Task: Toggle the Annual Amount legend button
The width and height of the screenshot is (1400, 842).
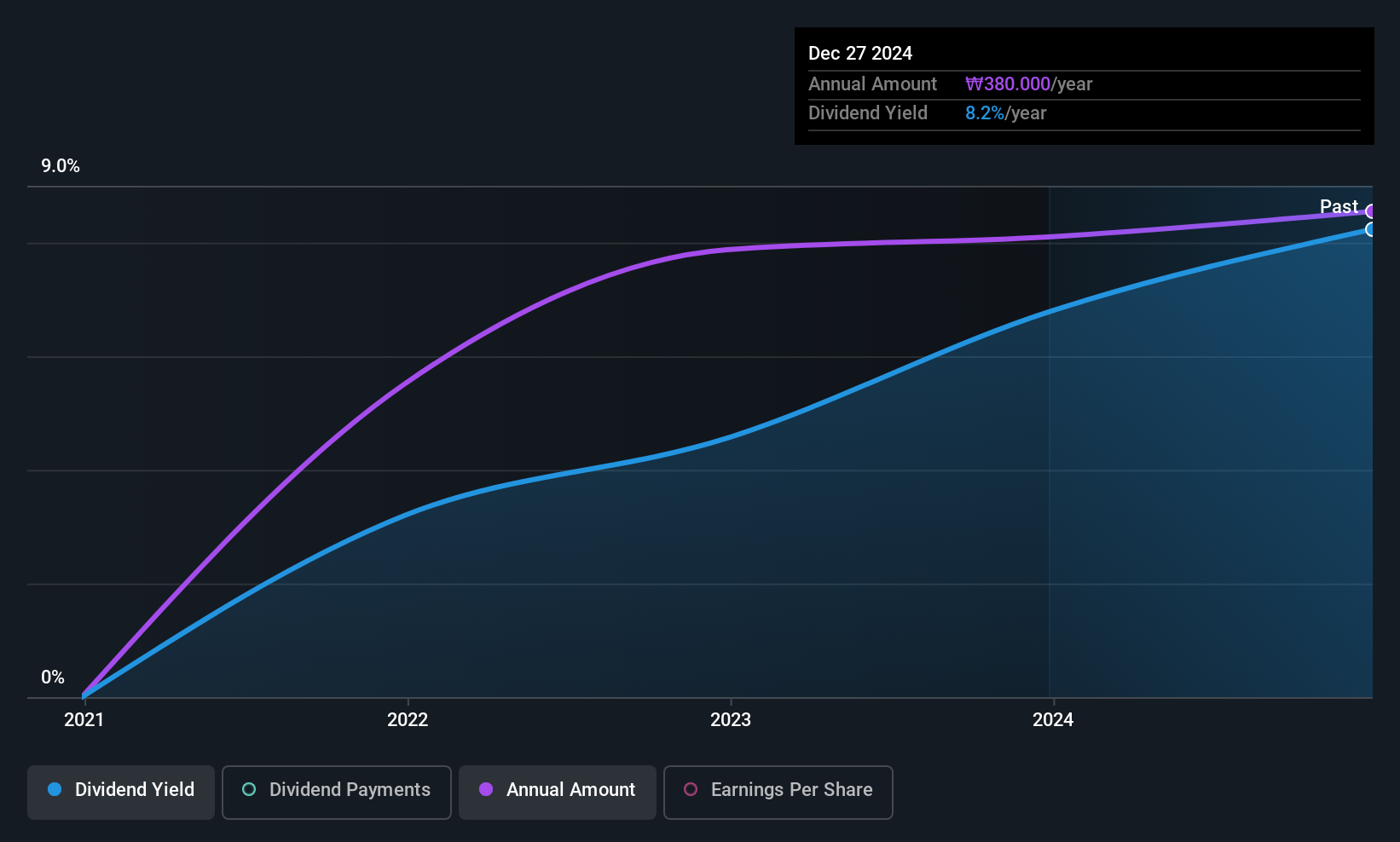Action: pyautogui.click(x=558, y=792)
